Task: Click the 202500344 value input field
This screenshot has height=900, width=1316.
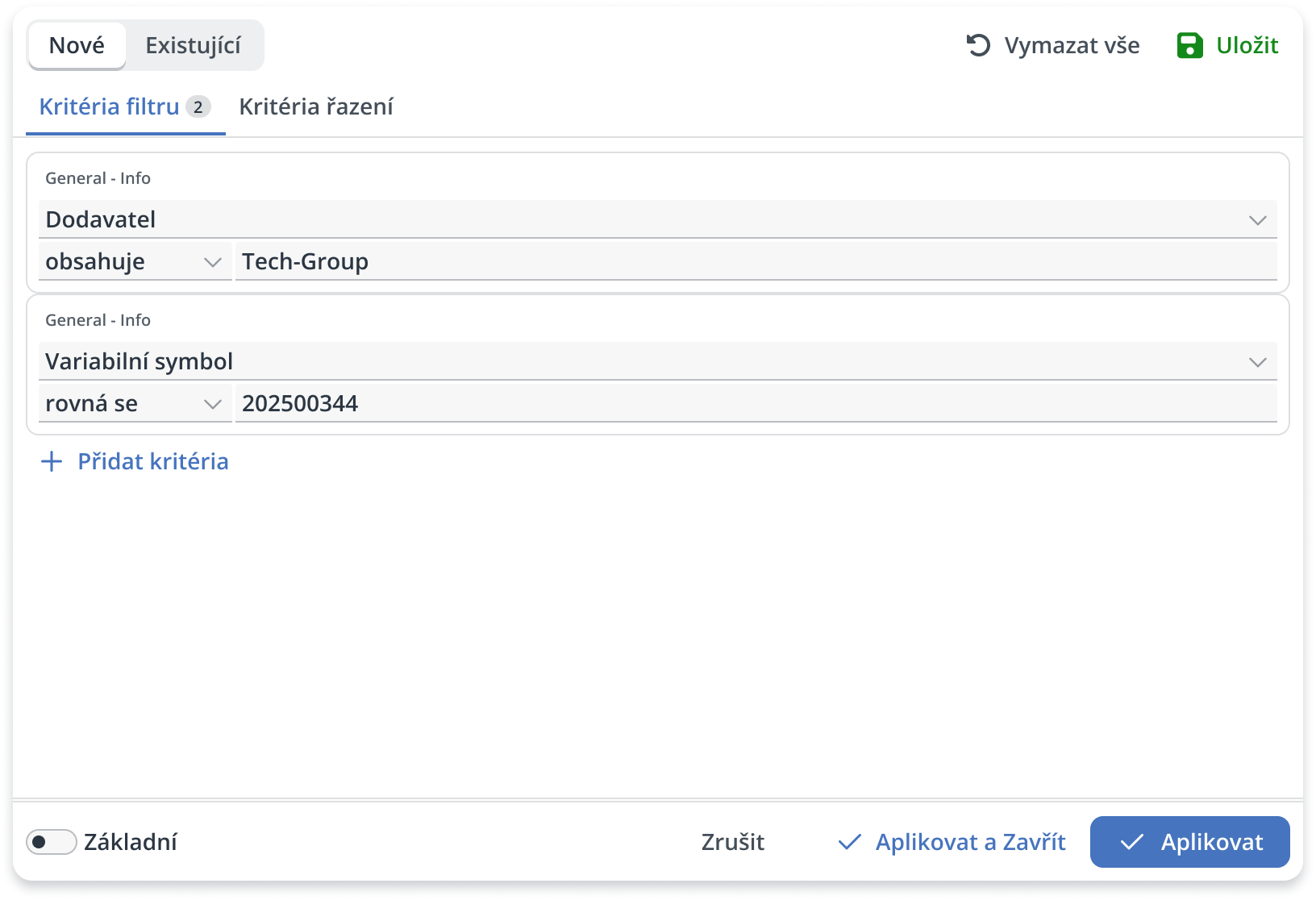Action: pyautogui.click(x=755, y=403)
